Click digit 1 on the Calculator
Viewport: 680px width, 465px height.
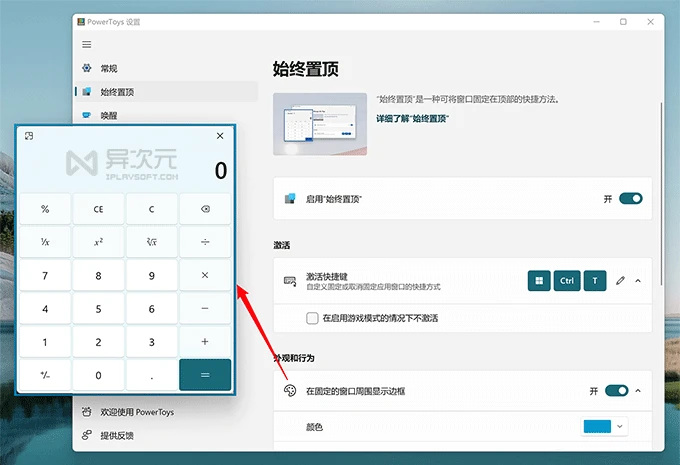[x=45, y=342]
